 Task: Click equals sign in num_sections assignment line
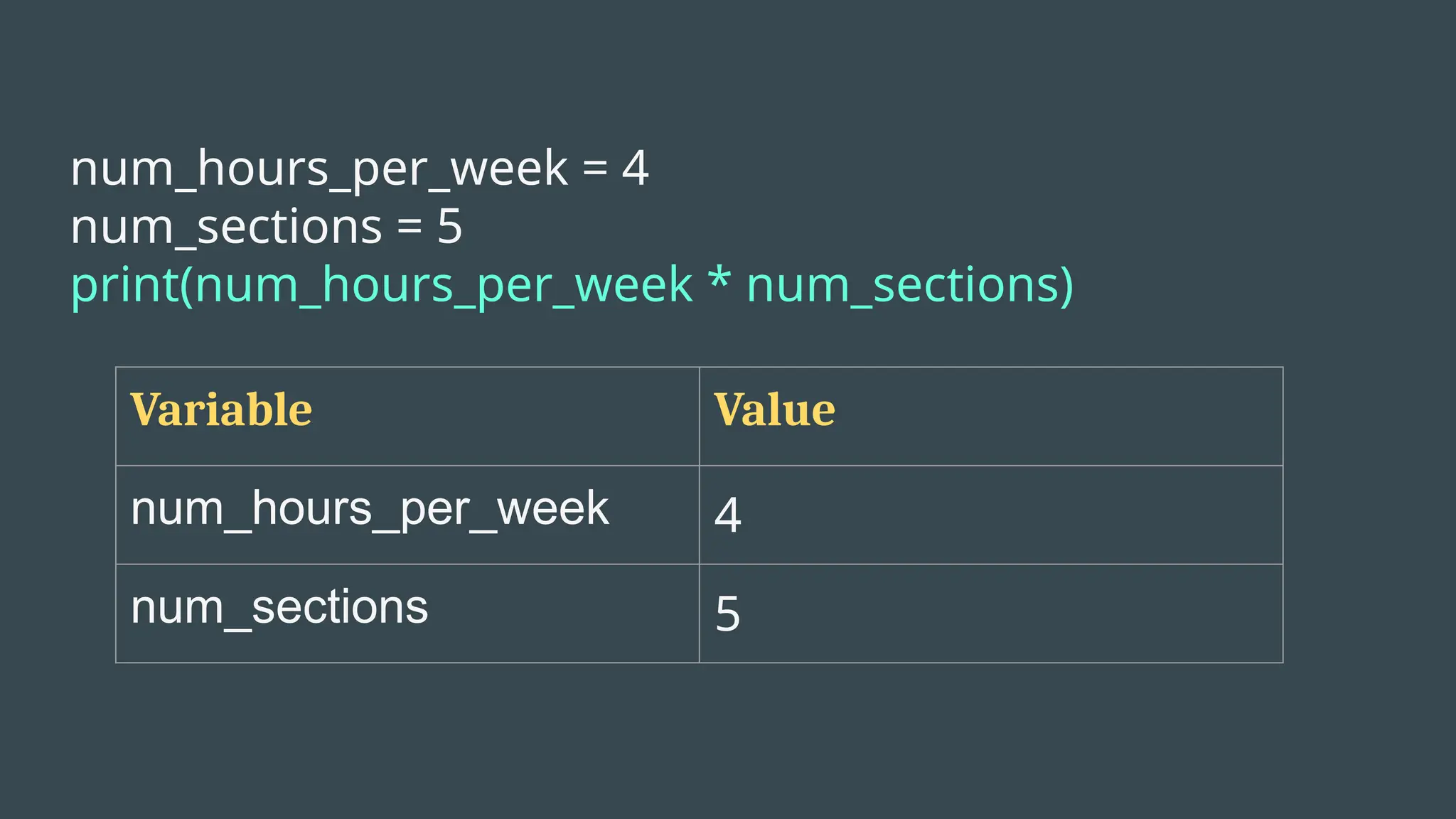coord(409,229)
